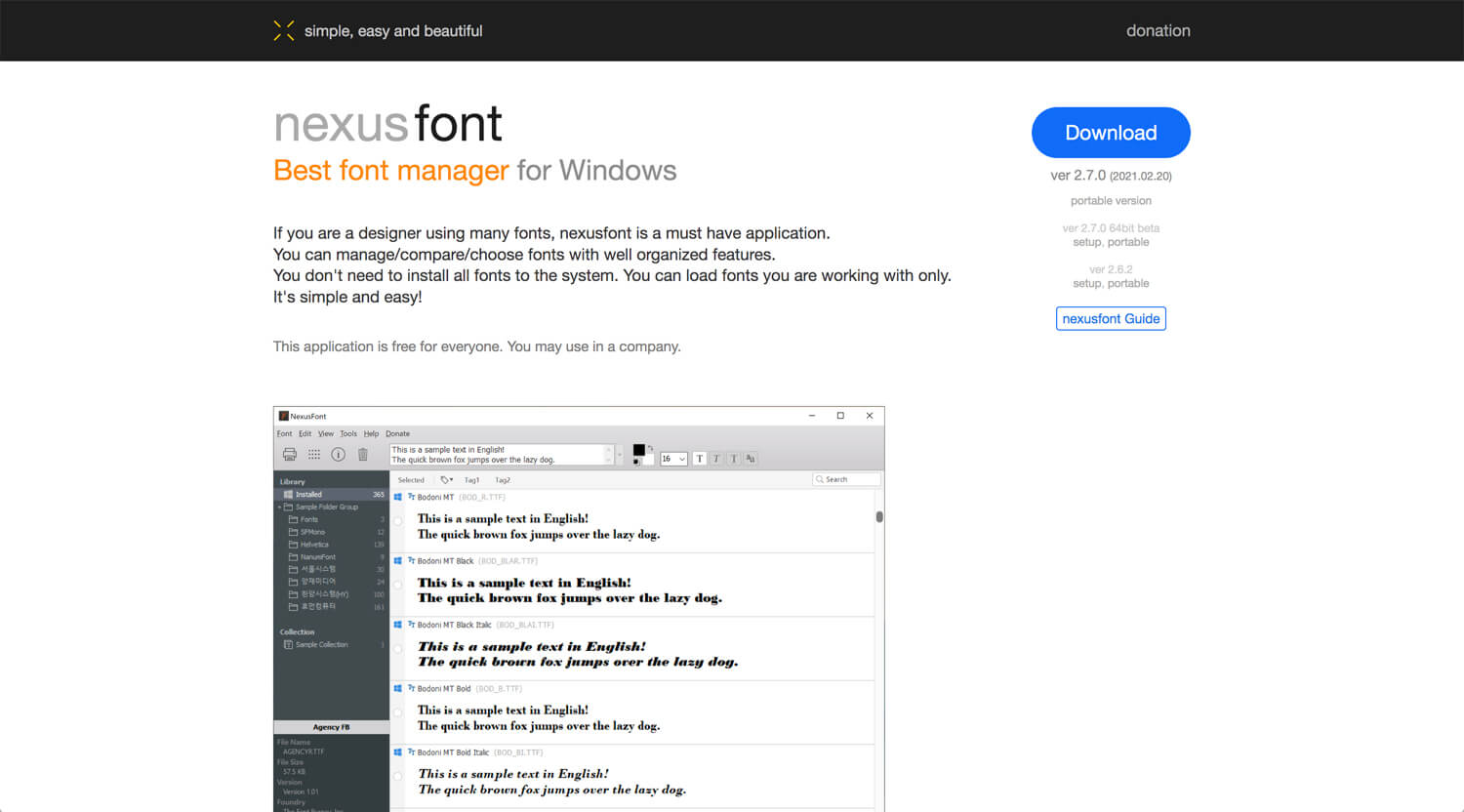
Task: Select the circle checkbox for Bodoni MT (BOD_R.TTF)
Action: 397,521
